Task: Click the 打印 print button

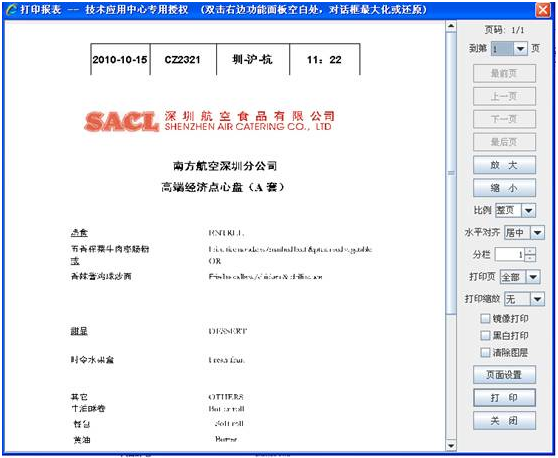Action: tap(504, 398)
